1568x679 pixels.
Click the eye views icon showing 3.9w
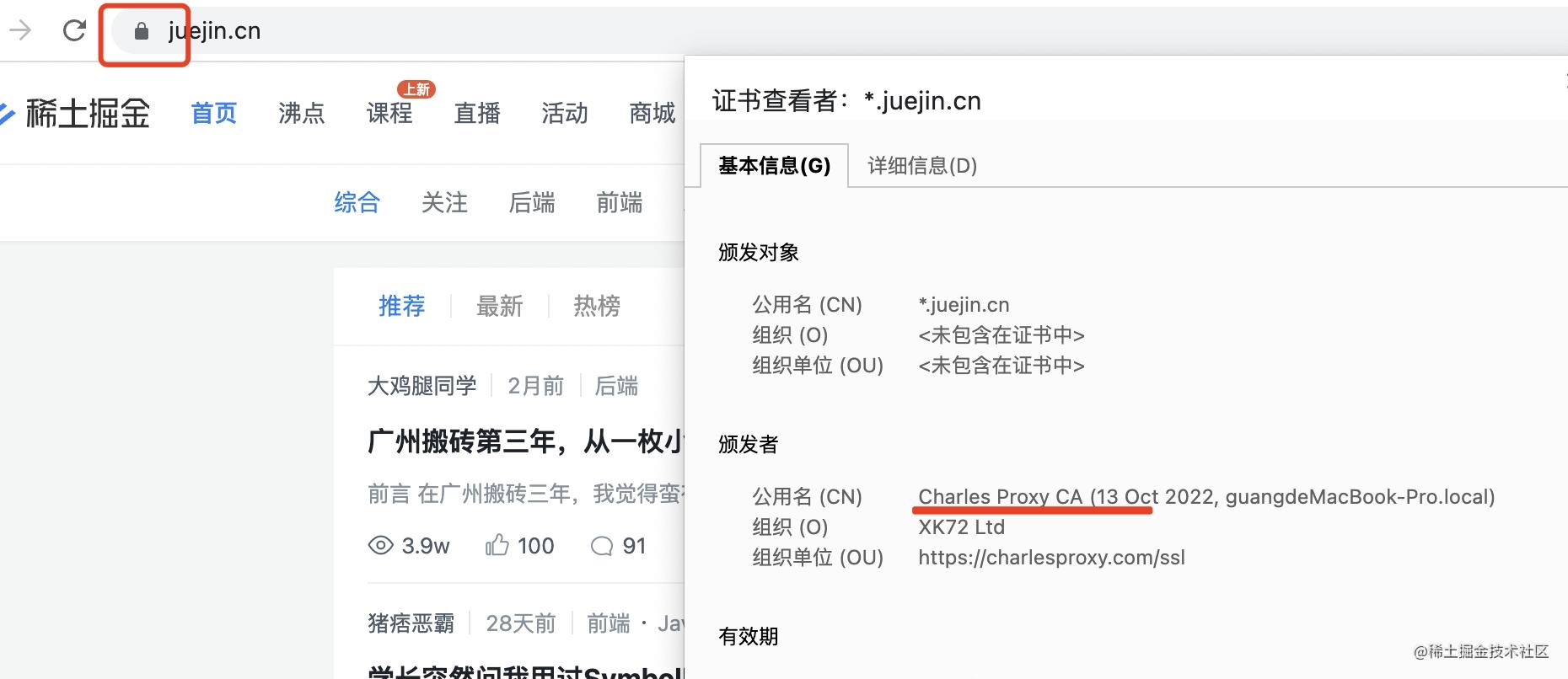(381, 545)
